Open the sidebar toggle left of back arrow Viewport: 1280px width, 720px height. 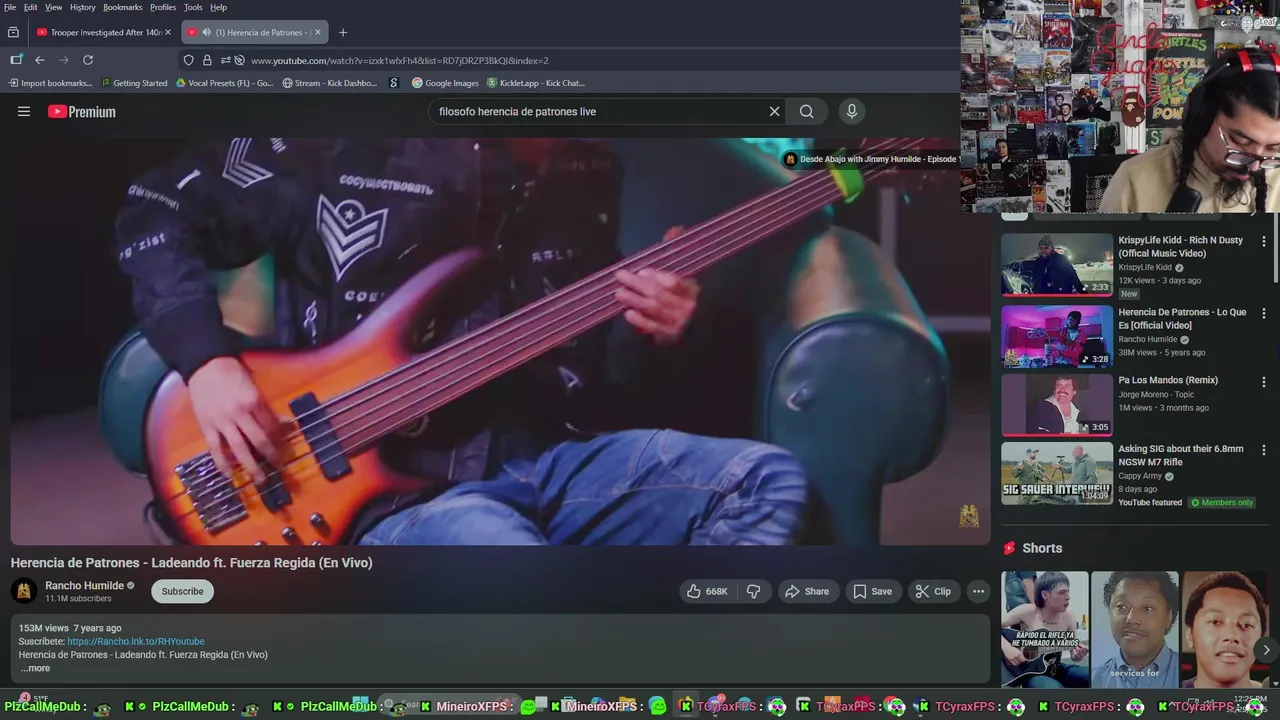[16, 60]
